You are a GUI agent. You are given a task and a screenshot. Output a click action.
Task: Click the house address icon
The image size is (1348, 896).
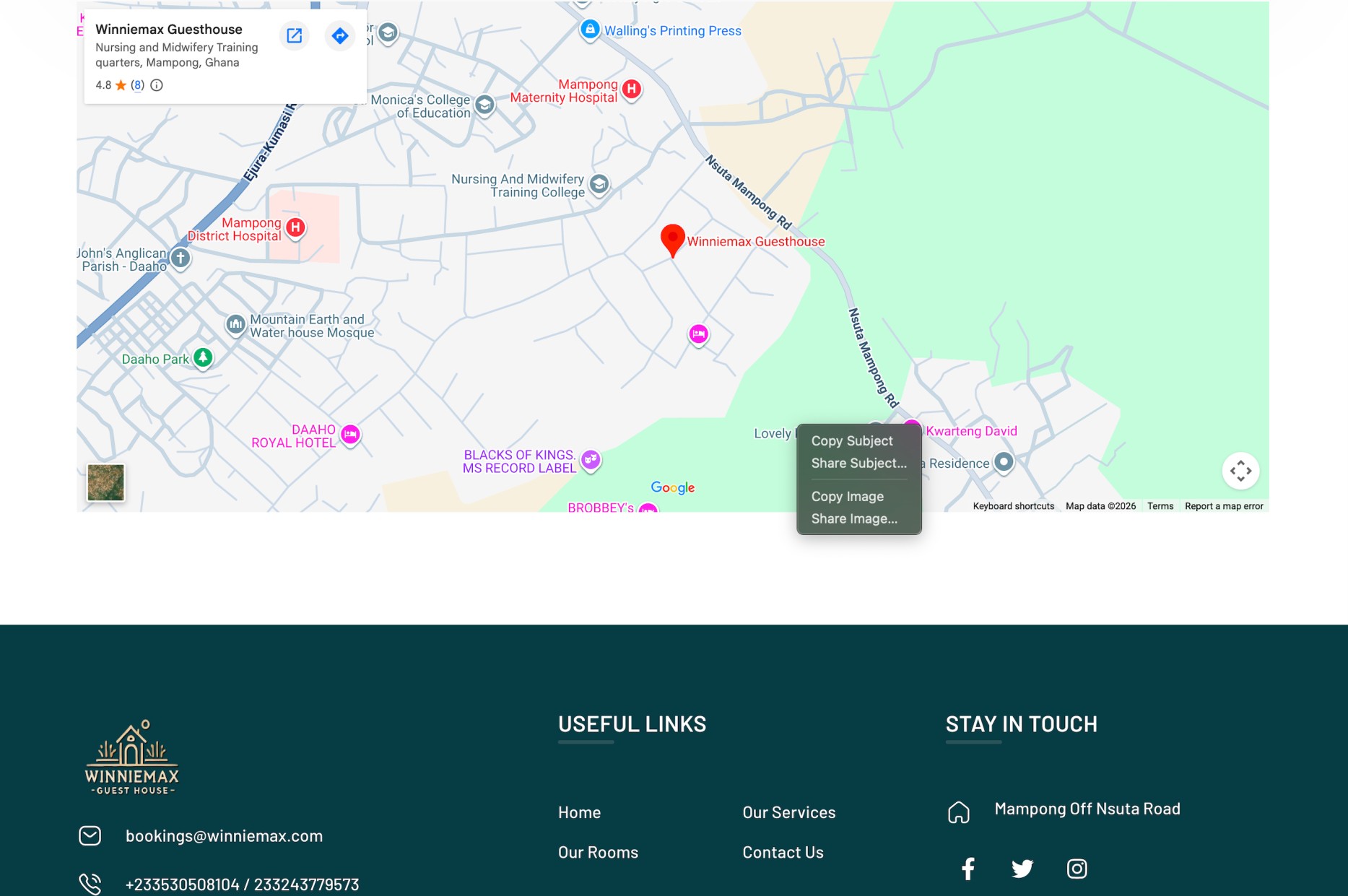958,812
